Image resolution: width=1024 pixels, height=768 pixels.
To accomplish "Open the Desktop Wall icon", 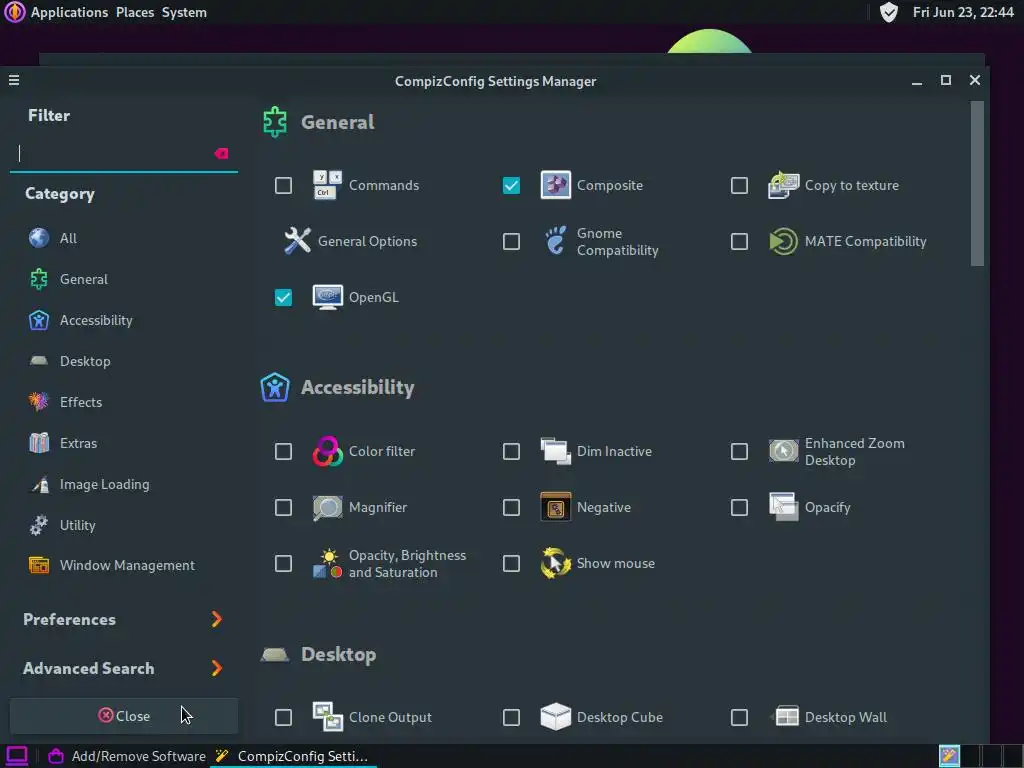I will coord(786,717).
